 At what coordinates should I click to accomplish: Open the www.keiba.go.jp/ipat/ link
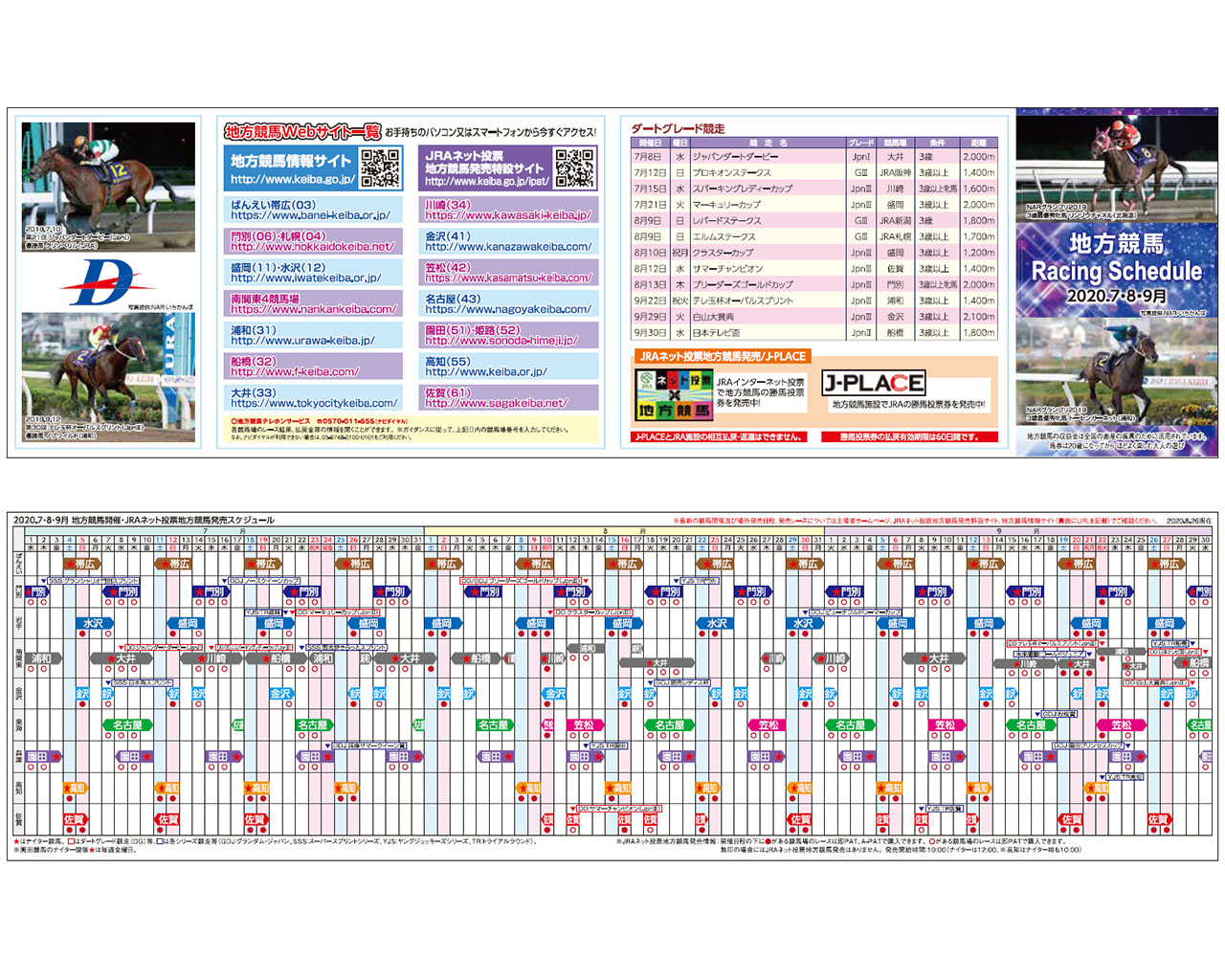pos(486,181)
